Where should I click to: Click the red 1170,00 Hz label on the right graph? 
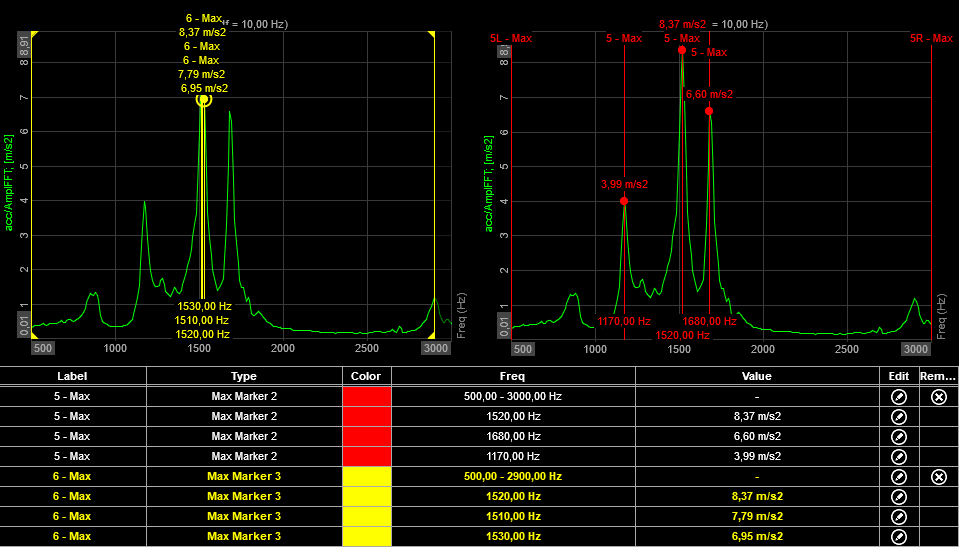624,321
